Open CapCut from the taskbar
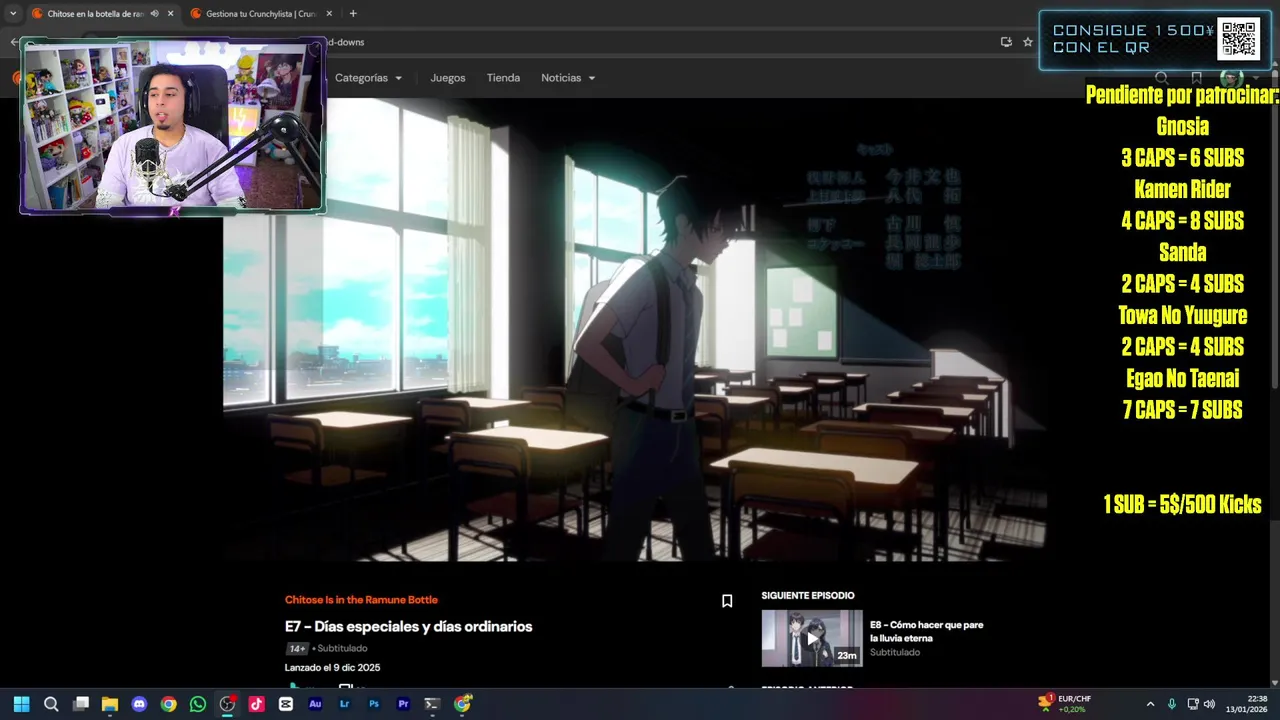The width and height of the screenshot is (1280, 720). pyautogui.click(x=286, y=704)
